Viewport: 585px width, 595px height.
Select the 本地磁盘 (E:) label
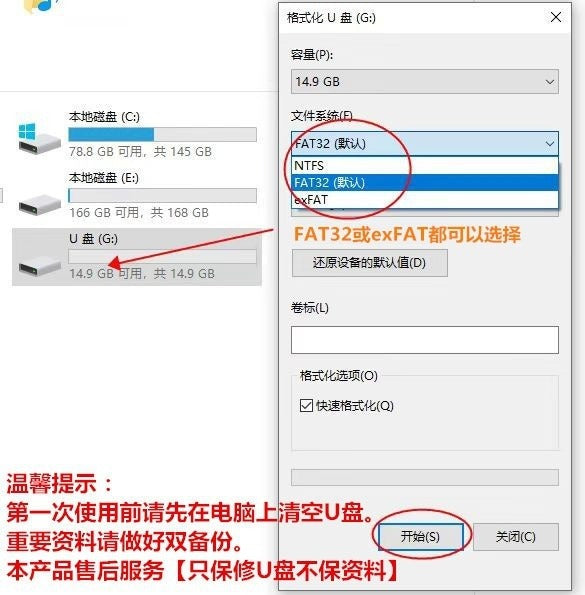(x=104, y=178)
